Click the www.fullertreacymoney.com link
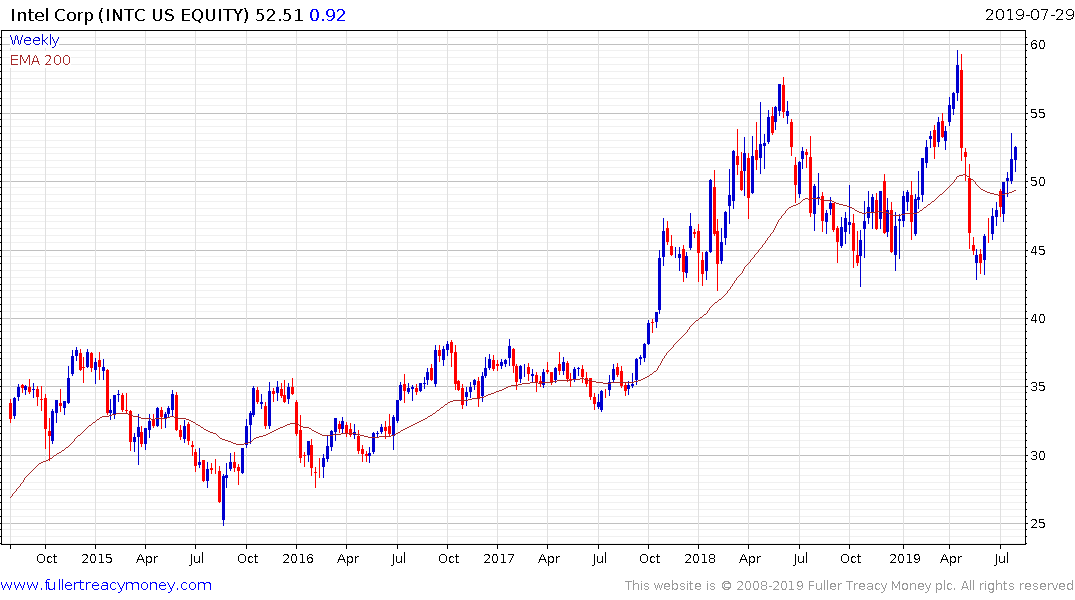Viewport: 1075px width, 600px height. [106, 585]
